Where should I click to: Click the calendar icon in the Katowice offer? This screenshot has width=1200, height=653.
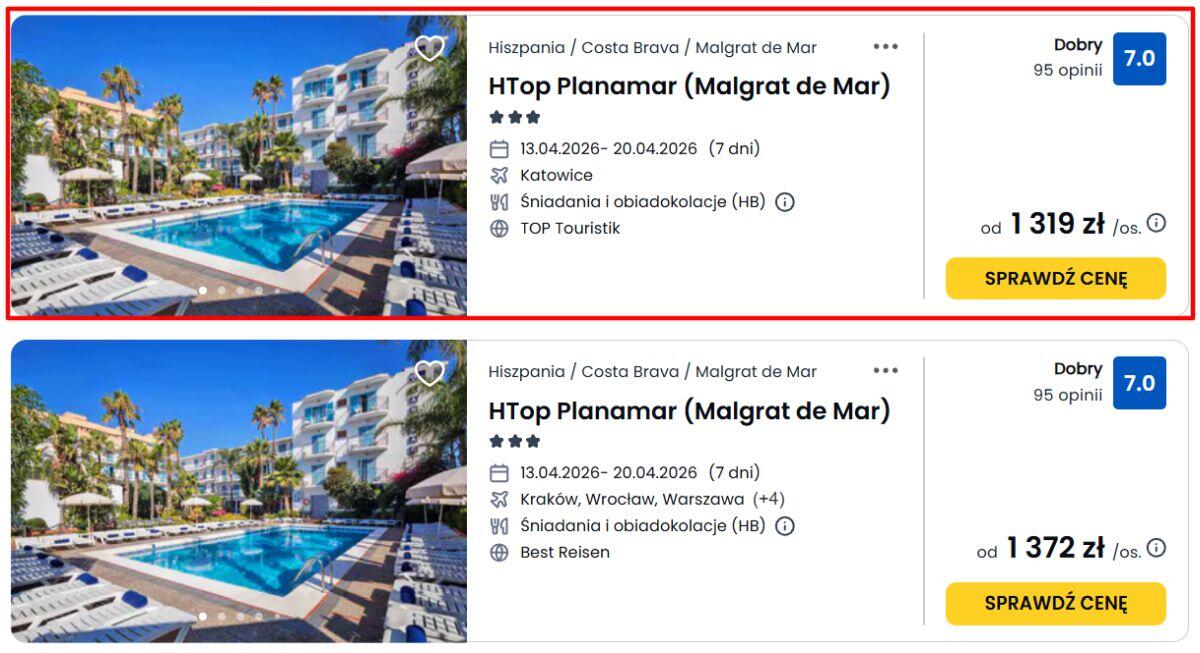499,150
